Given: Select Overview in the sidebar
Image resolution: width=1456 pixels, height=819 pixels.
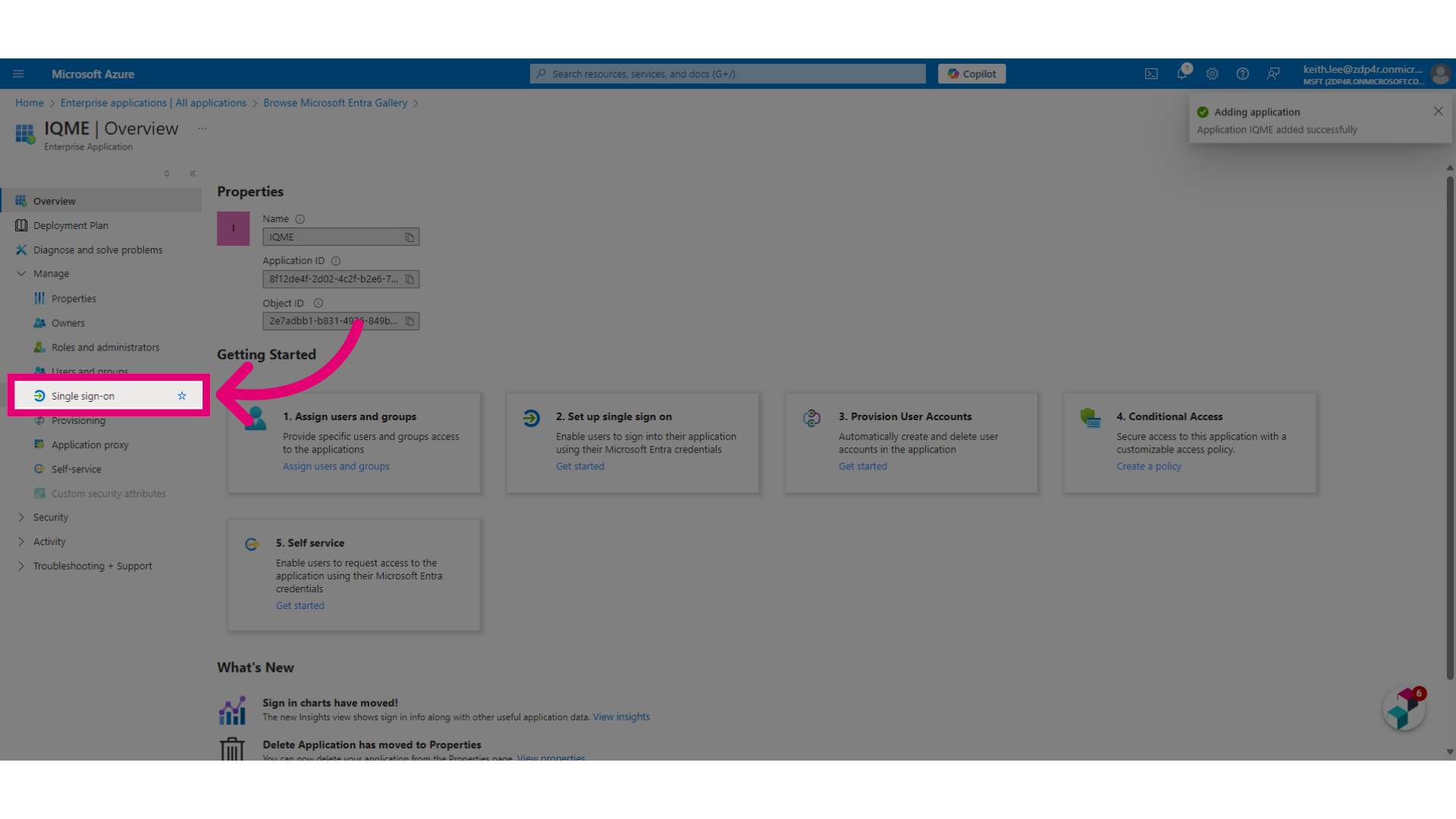Looking at the screenshot, I should pos(102,201).
